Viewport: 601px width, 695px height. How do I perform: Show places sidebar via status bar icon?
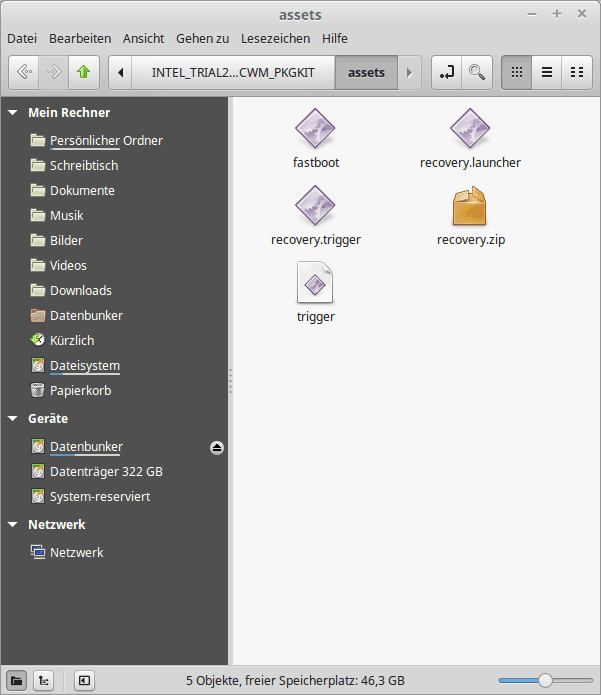click(x=16, y=680)
